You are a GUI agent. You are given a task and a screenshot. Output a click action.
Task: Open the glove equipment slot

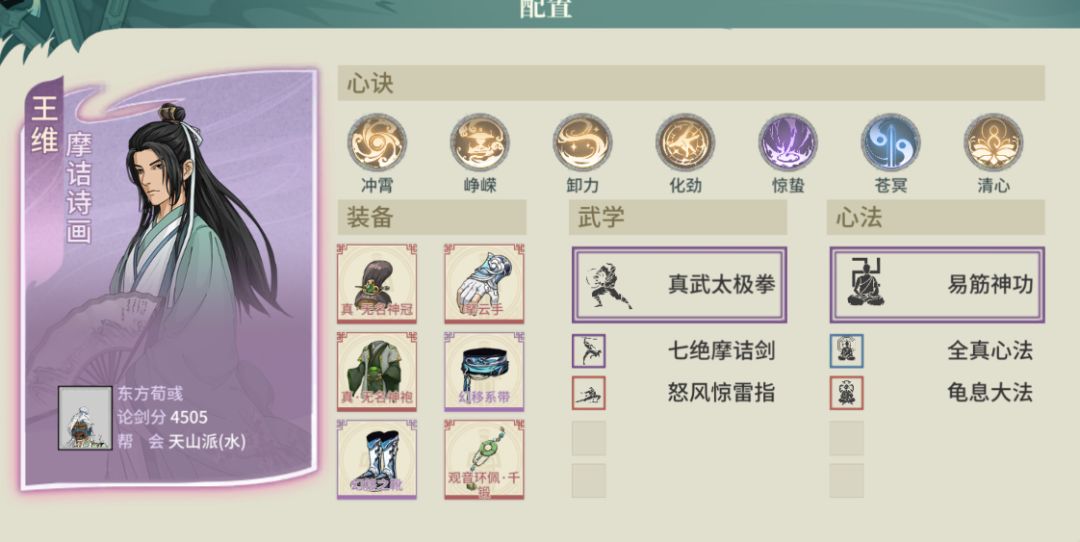coord(484,283)
